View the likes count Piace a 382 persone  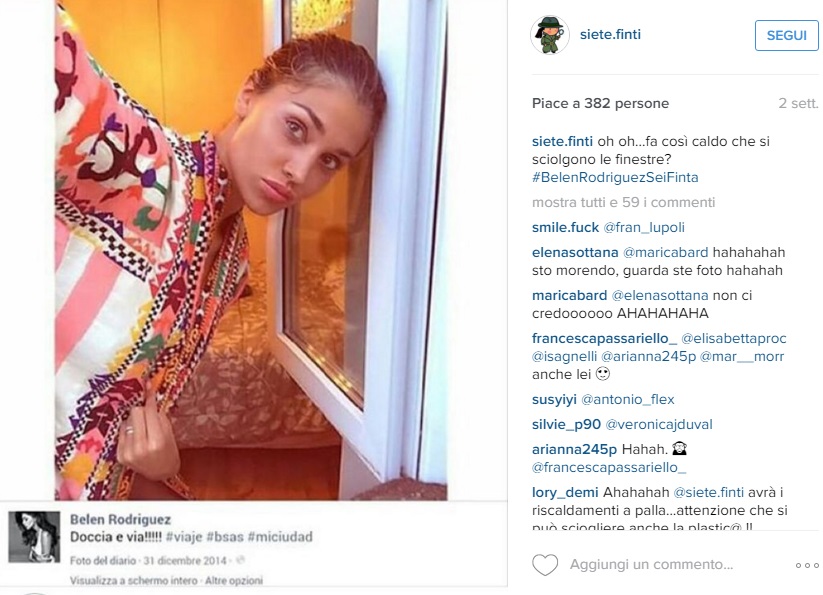(x=600, y=103)
